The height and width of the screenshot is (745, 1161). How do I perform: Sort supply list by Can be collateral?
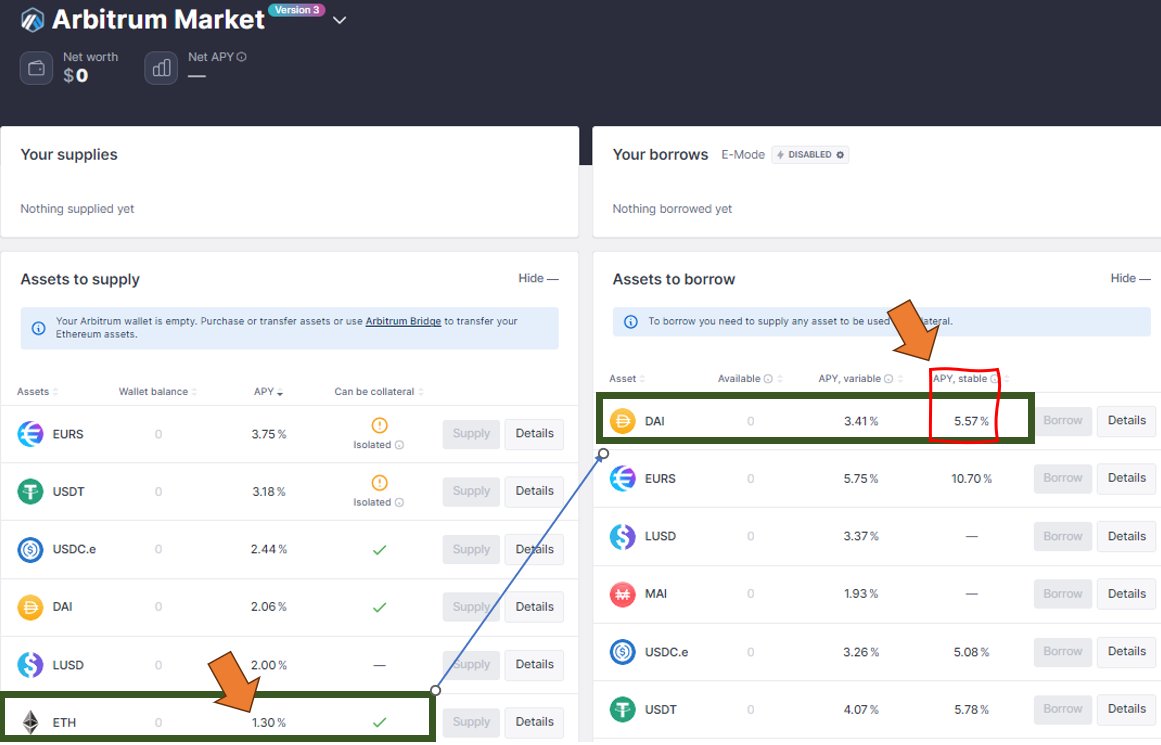[x=378, y=392]
